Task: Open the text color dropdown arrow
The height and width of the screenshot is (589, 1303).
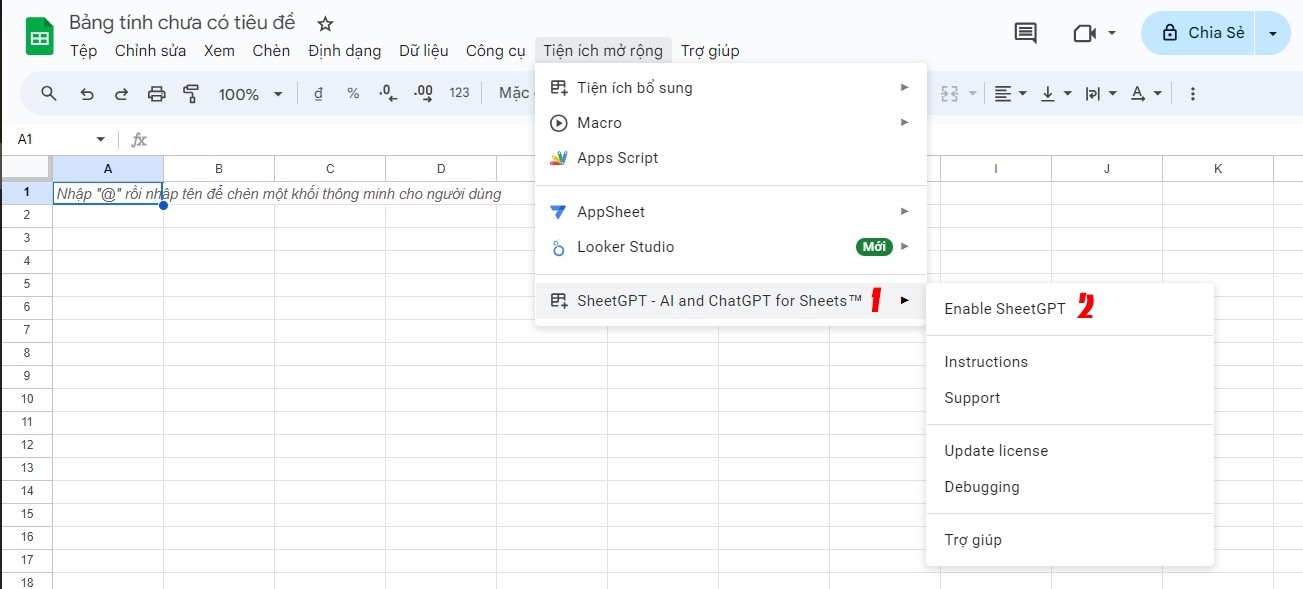Action: point(1155,93)
